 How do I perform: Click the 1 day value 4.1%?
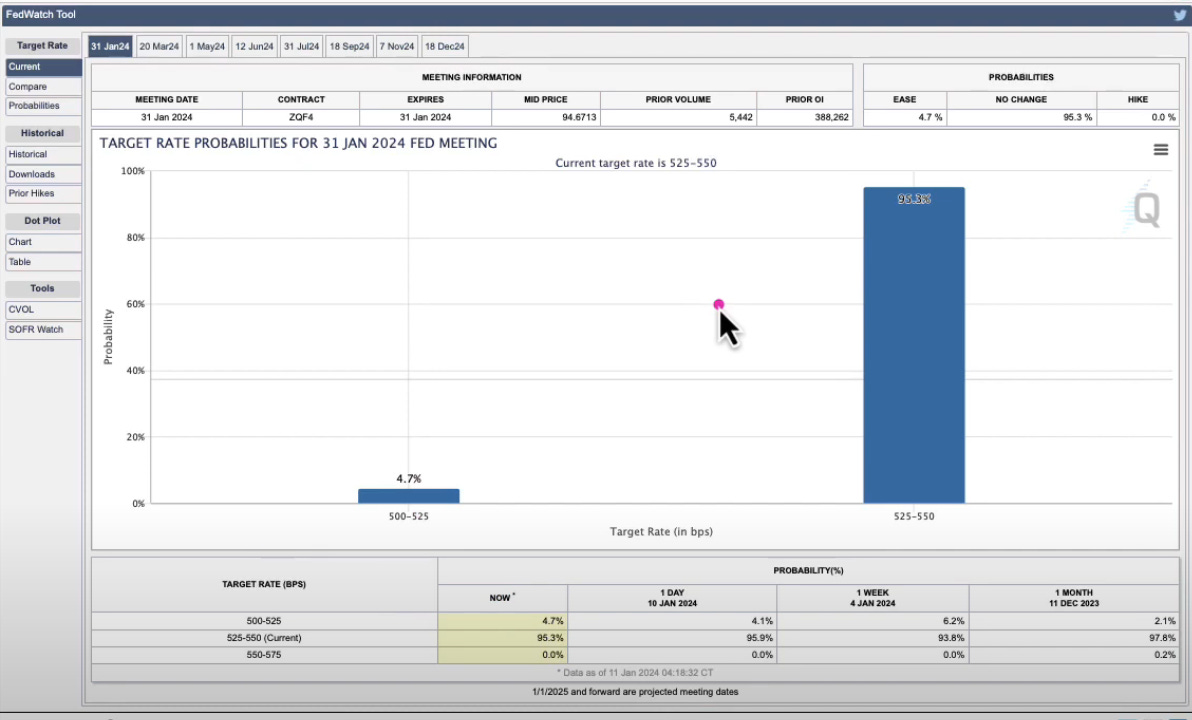pyautogui.click(x=762, y=621)
